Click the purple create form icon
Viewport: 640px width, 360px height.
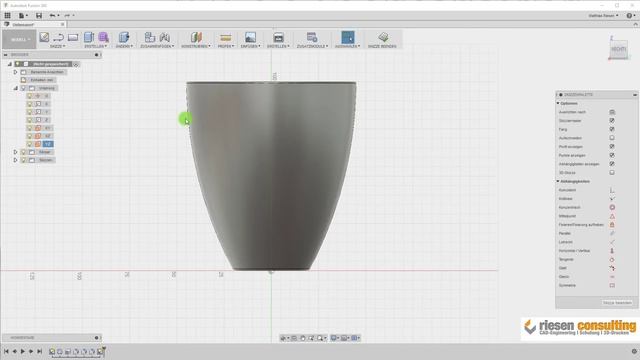coord(103,37)
